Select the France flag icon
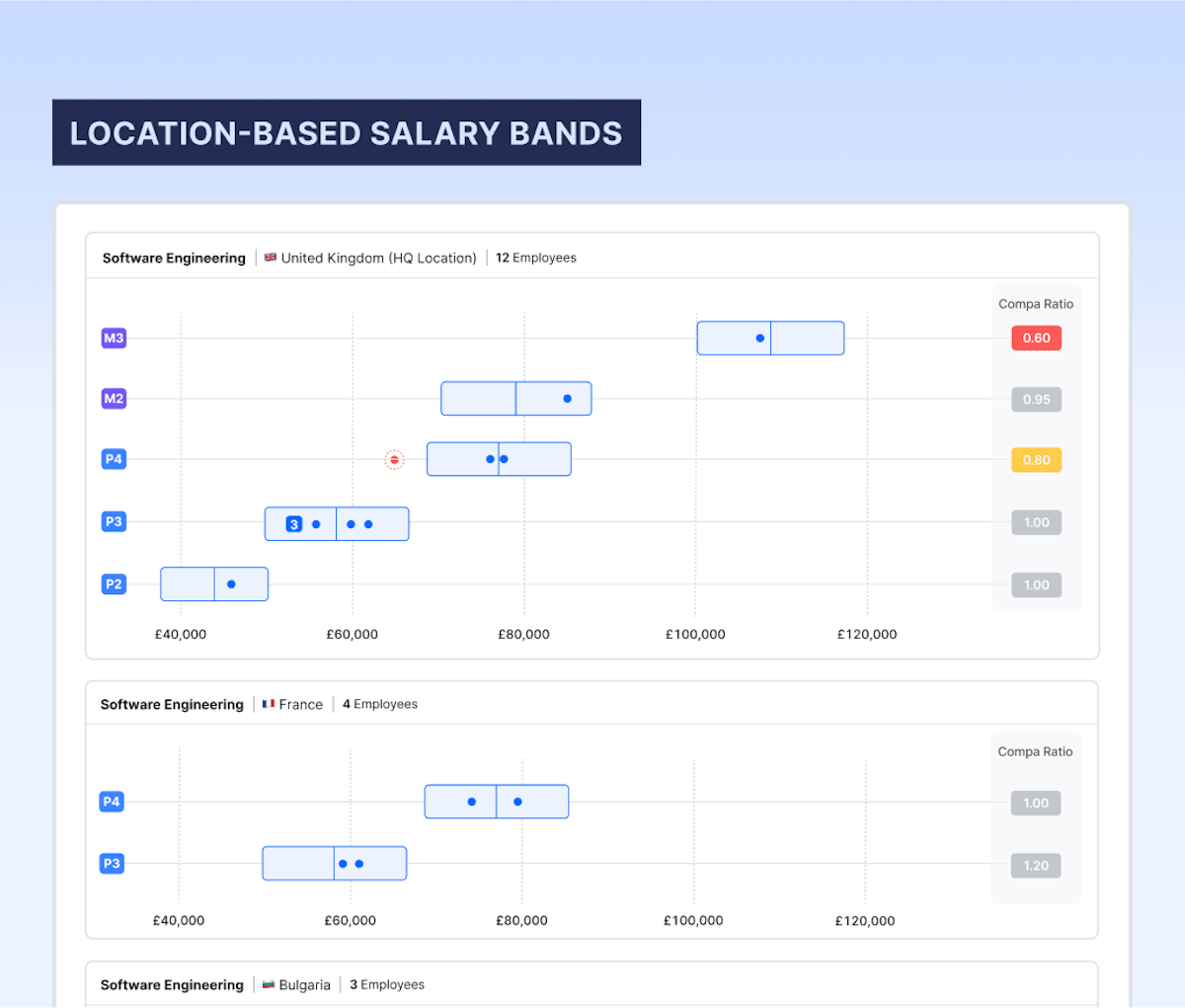The width and height of the screenshot is (1185, 1008). pyautogui.click(x=268, y=703)
